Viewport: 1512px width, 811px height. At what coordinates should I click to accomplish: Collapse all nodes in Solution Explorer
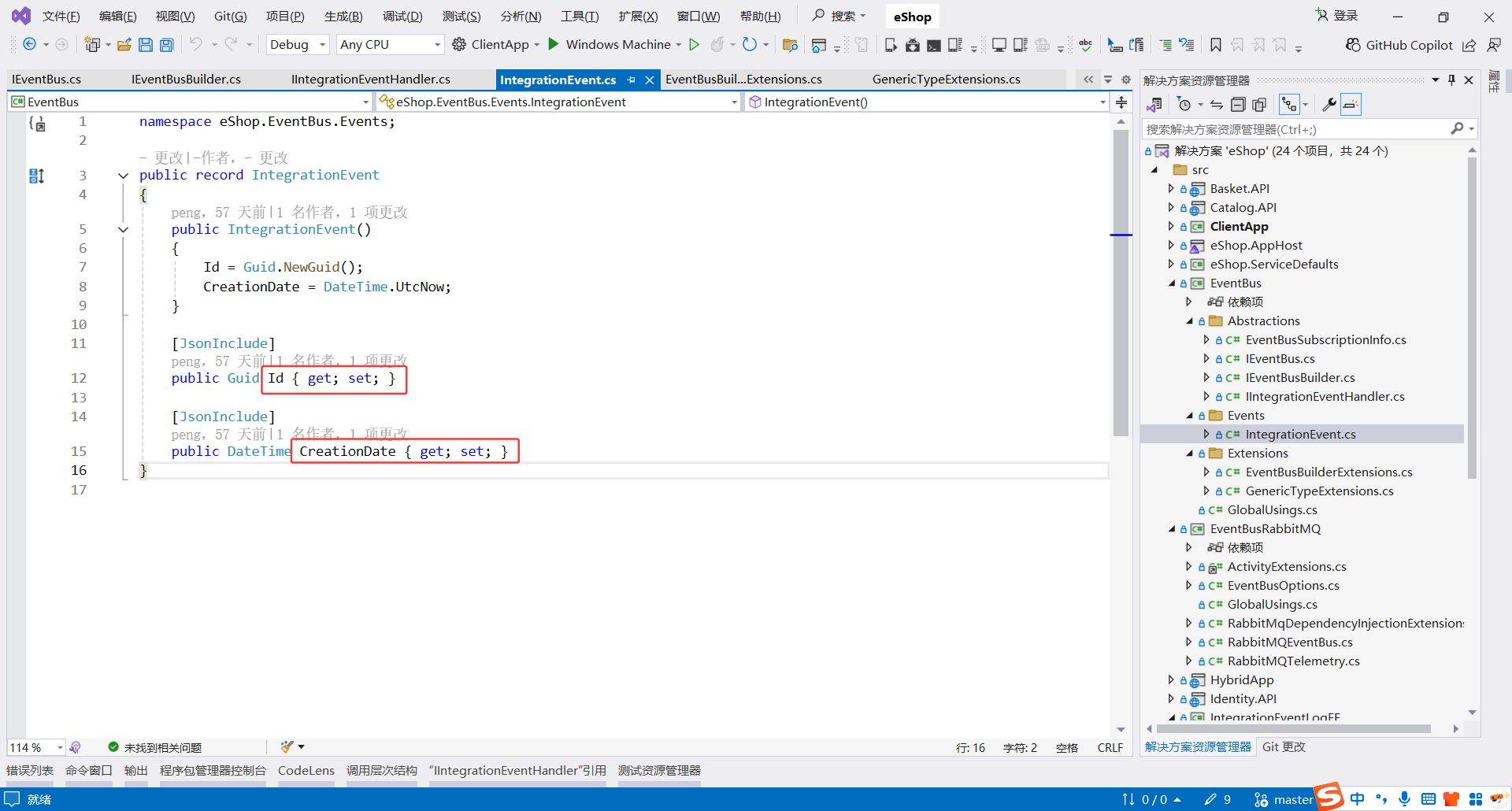[x=1238, y=105]
